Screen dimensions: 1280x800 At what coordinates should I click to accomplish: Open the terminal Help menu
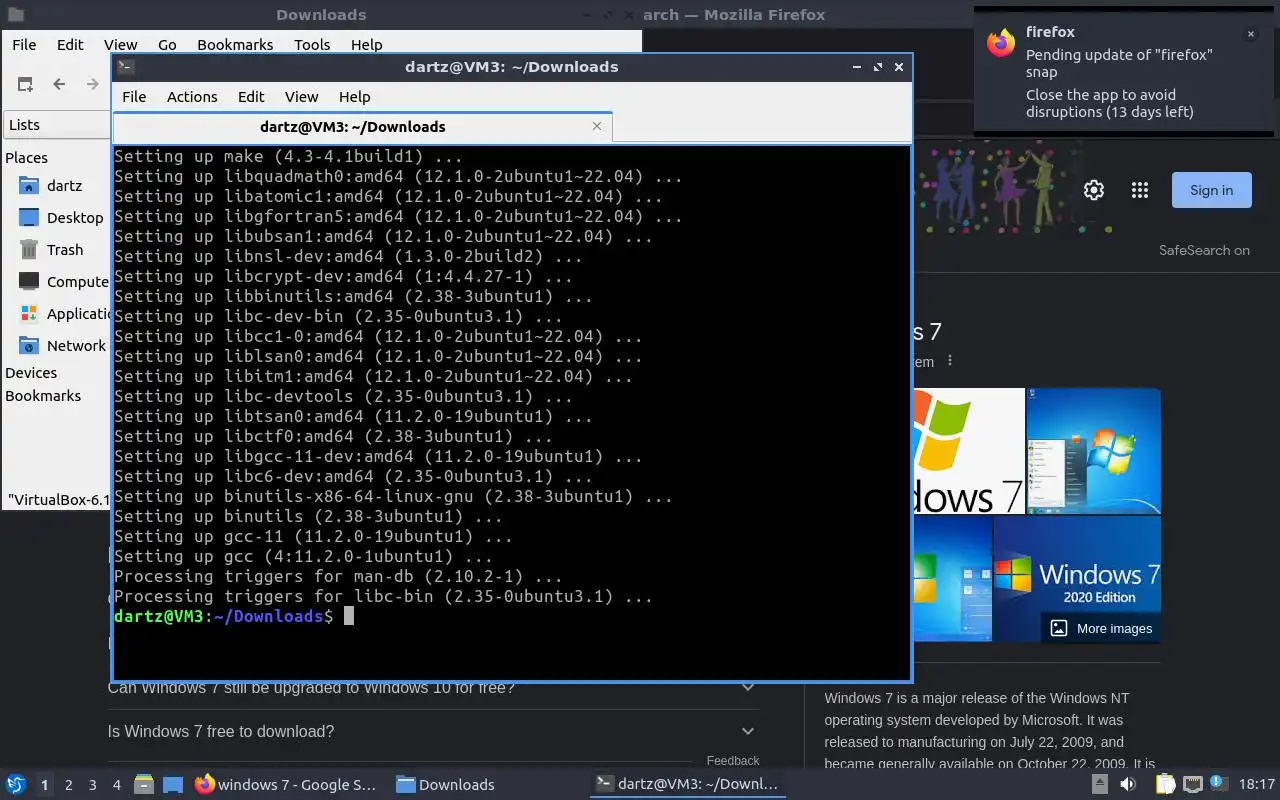coord(355,97)
